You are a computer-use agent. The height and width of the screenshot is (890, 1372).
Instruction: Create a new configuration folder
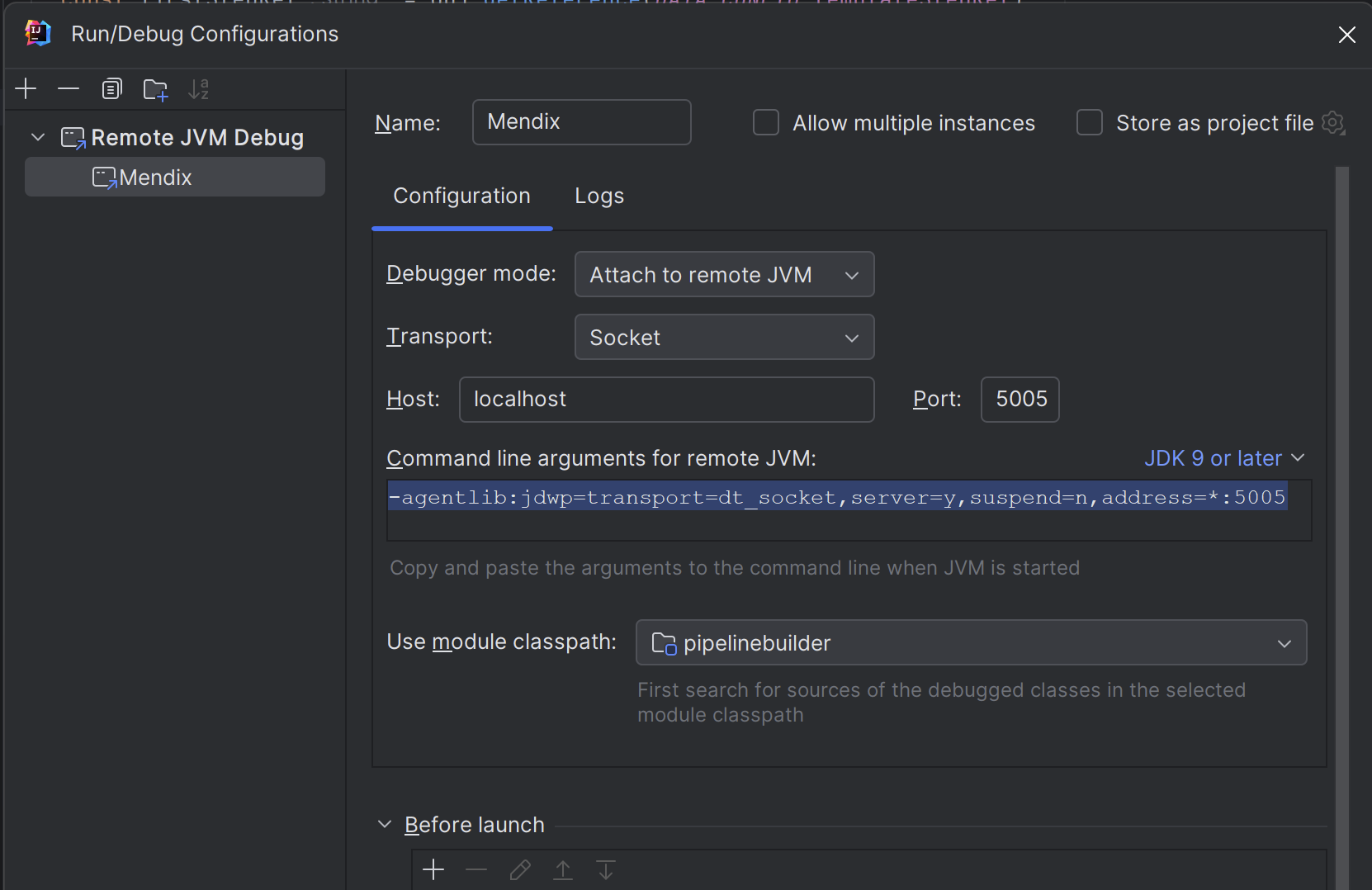tap(156, 88)
